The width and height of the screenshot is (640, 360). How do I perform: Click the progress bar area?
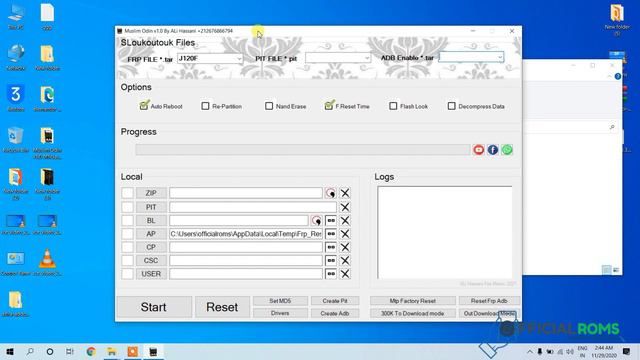click(x=303, y=150)
